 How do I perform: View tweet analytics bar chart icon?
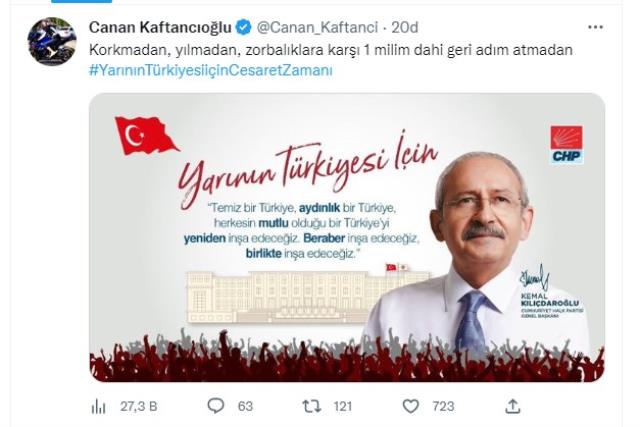pyautogui.click(x=98, y=406)
